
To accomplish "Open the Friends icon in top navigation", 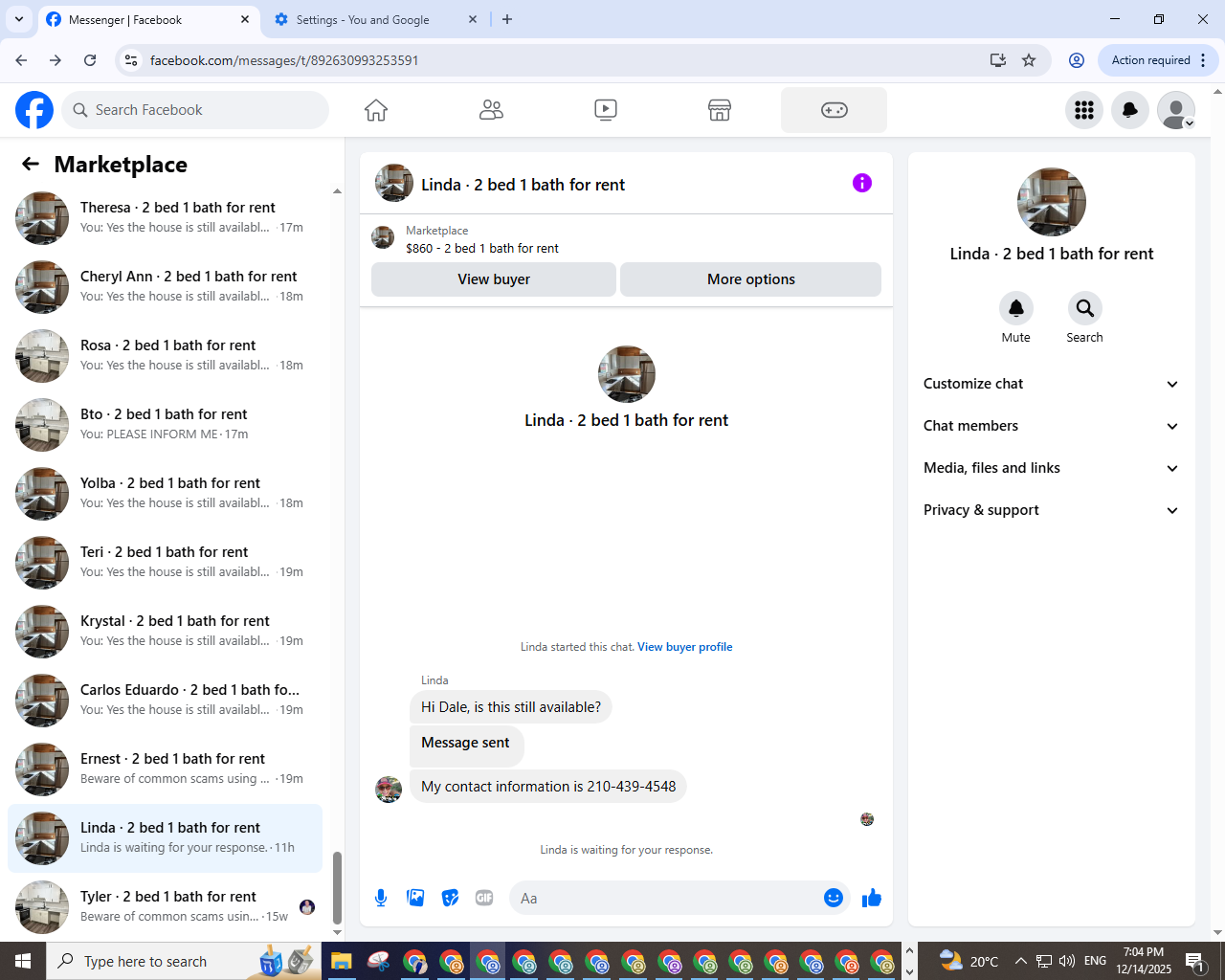I will [491, 110].
